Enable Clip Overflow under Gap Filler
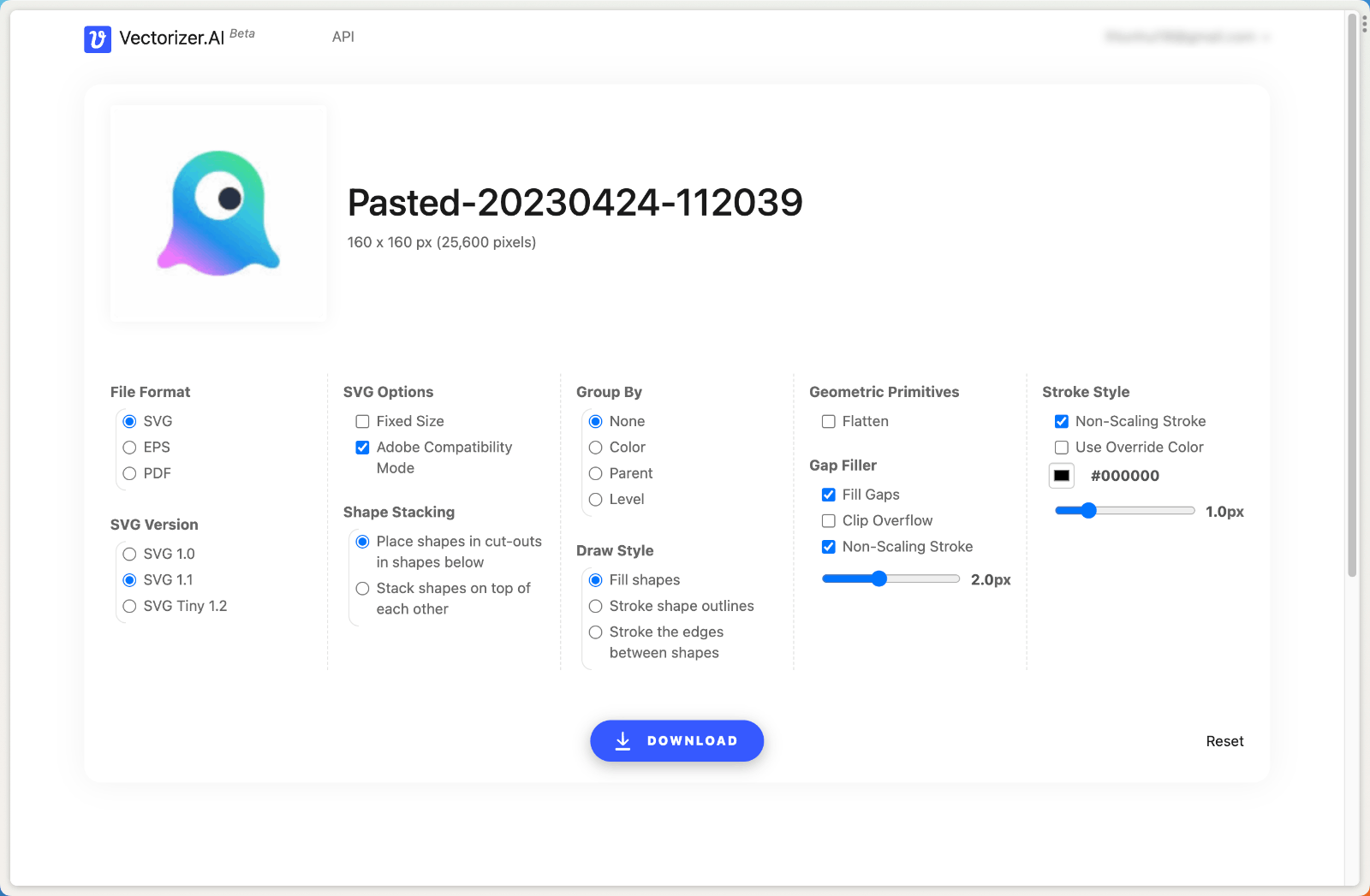This screenshot has height=896, width=1370. [828, 520]
